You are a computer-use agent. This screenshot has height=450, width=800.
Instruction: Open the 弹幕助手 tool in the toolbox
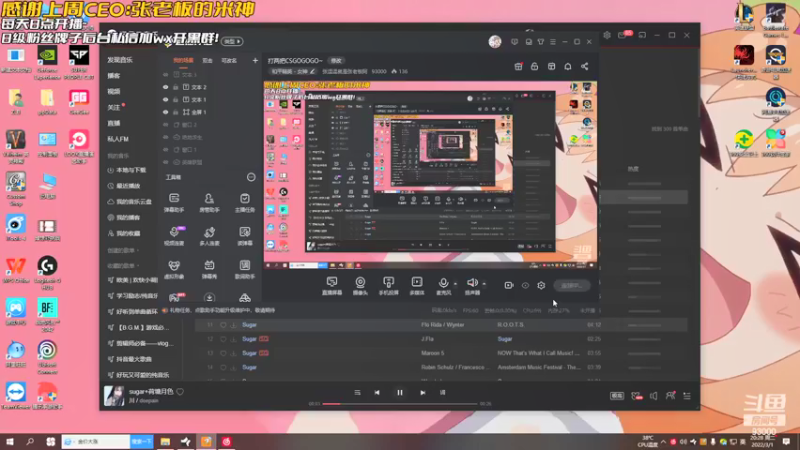tap(174, 202)
